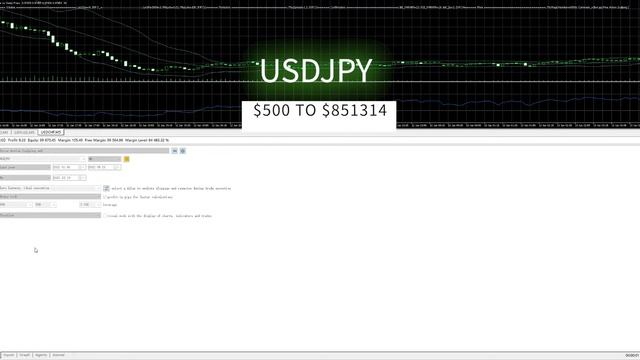This screenshot has height=360, width=640.
Task: Open the Expert advisor selector dropdown
Action: (x=84, y=151)
